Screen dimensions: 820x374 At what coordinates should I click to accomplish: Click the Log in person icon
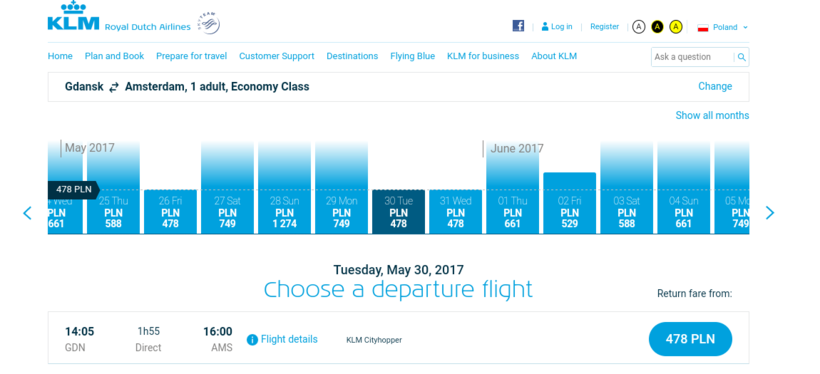coord(545,26)
